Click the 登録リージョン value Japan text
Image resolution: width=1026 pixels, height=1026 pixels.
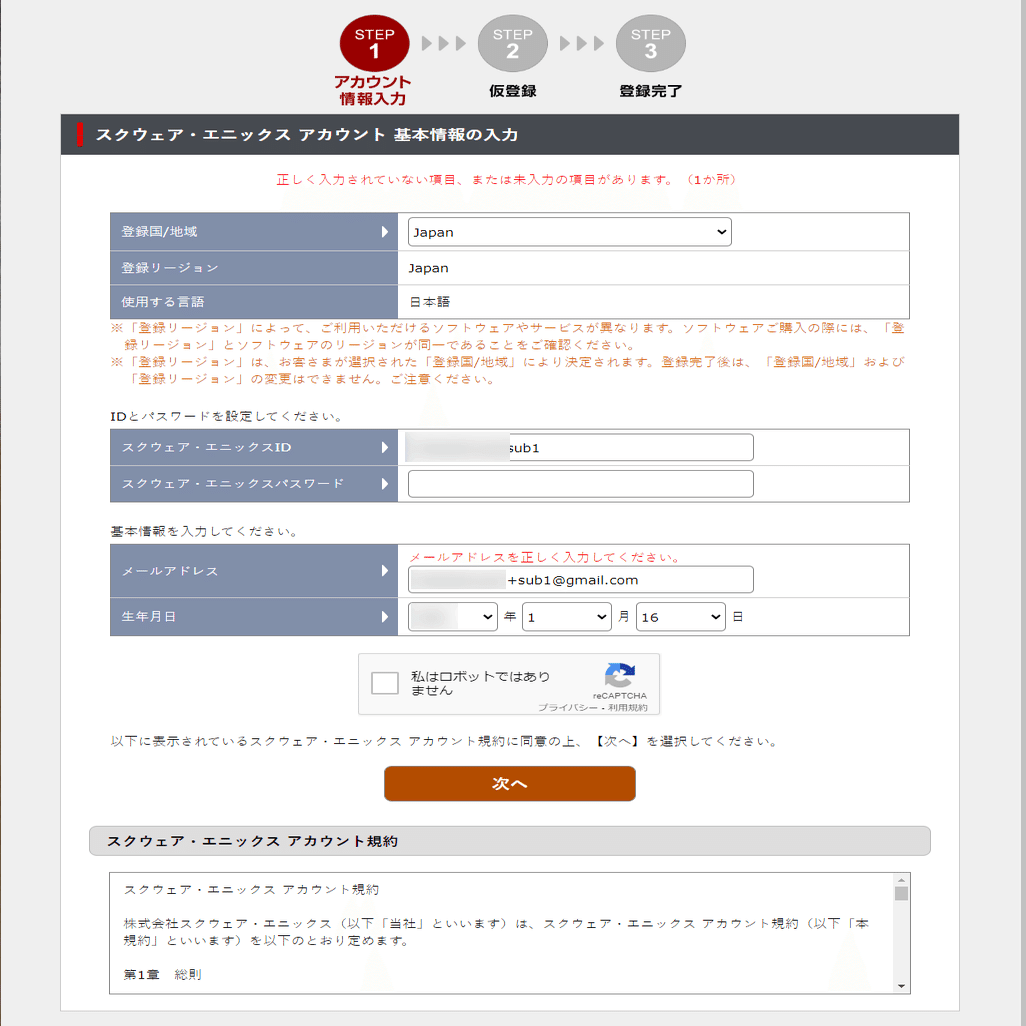click(428, 268)
